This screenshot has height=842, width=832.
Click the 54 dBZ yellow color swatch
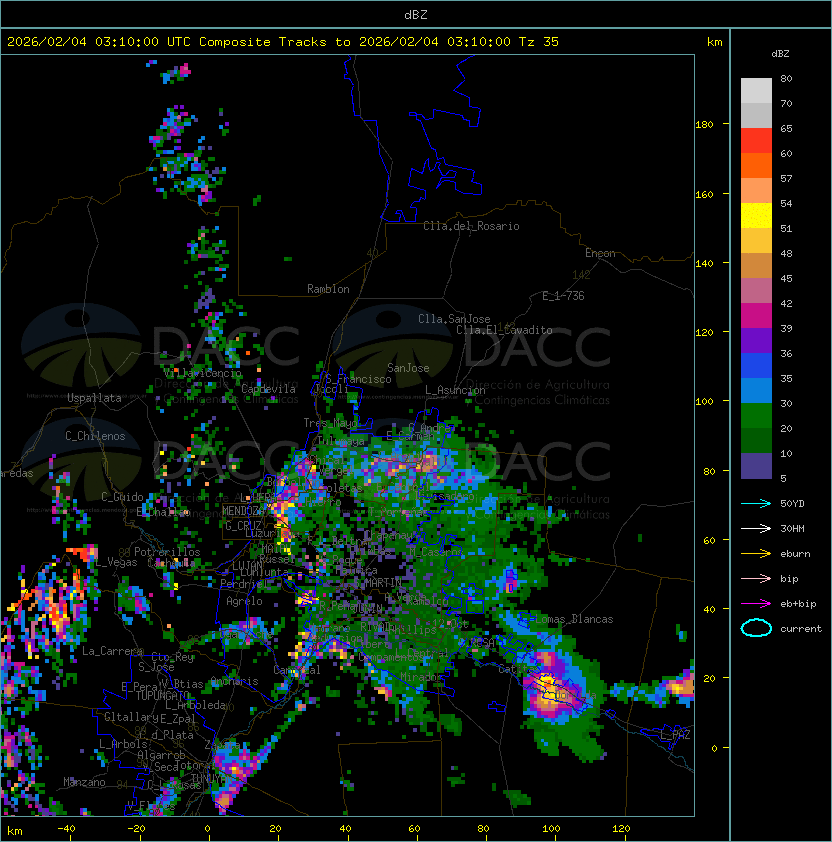point(756,216)
